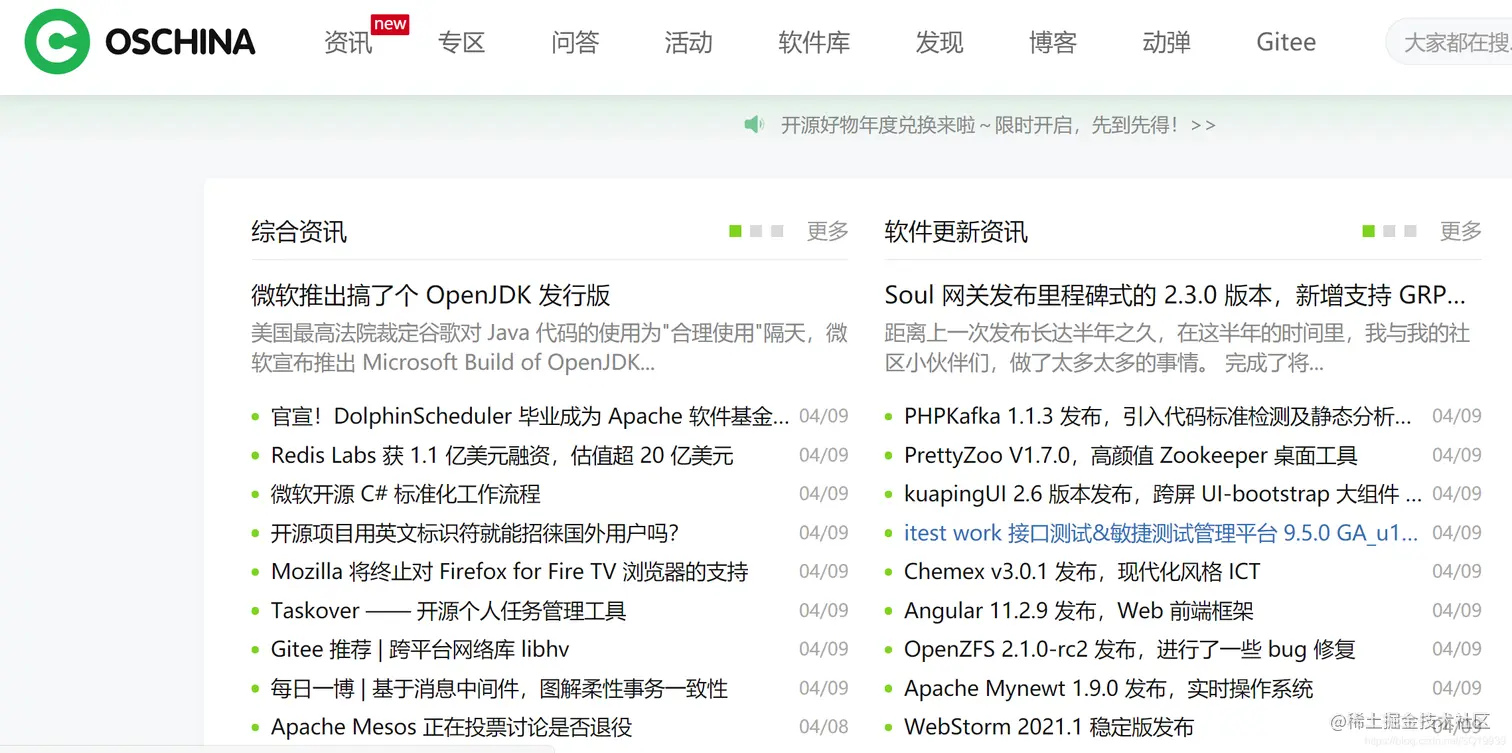Select the first green pager dot in 软件更新资讯

tap(1369, 231)
